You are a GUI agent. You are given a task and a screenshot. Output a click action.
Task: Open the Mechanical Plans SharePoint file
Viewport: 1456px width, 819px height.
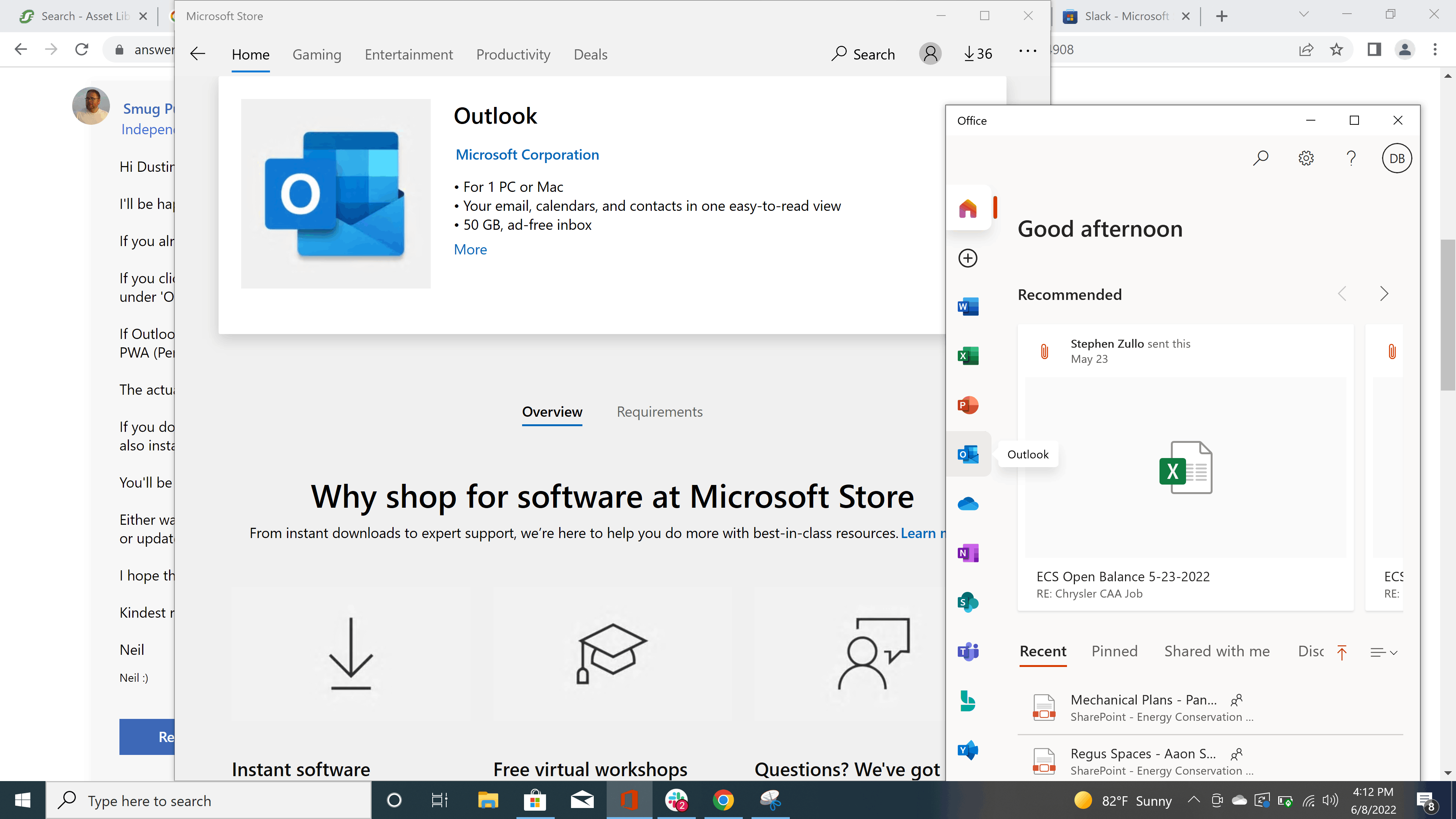[x=1210, y=708]
